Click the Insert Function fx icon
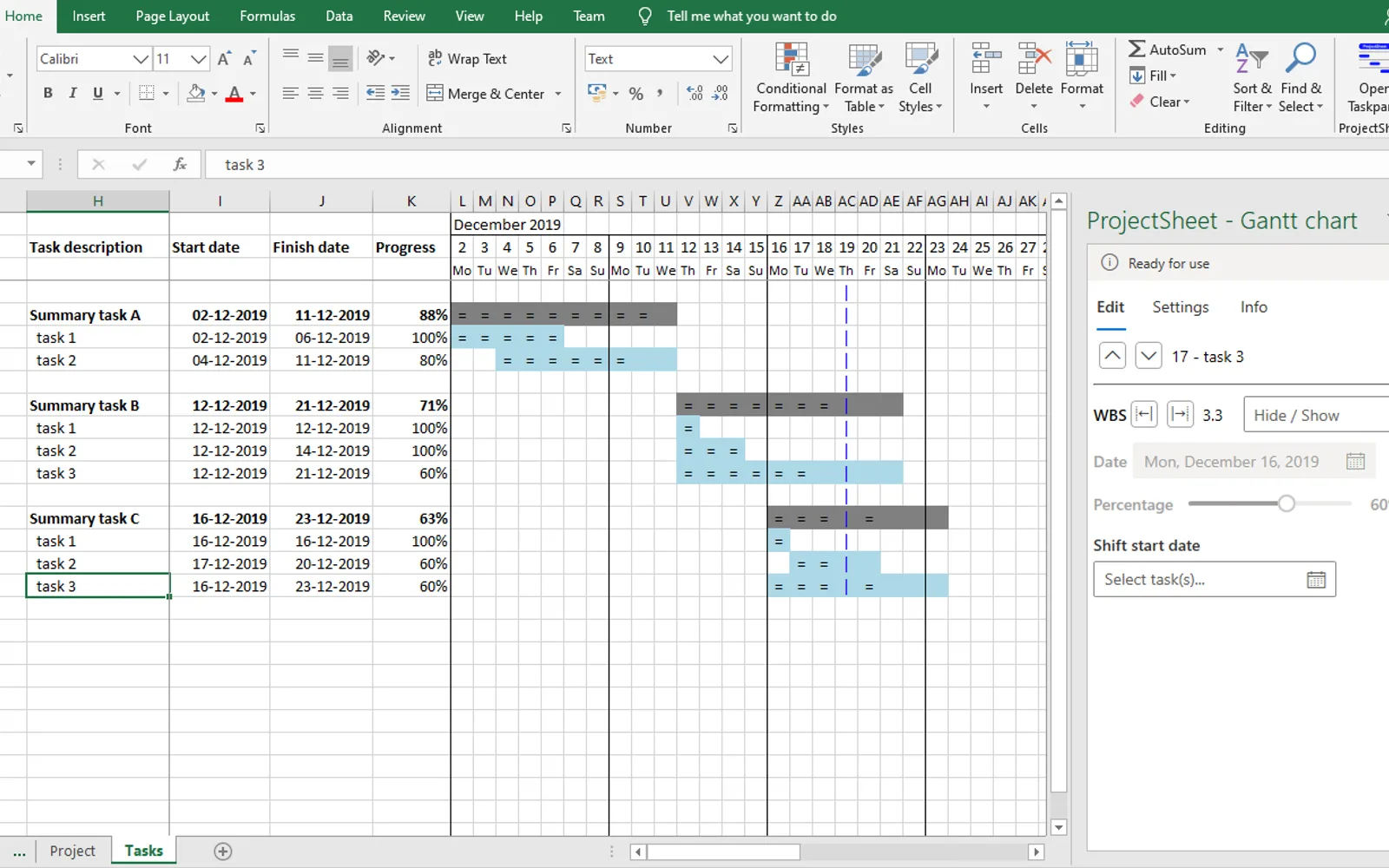 tap(180, 164)
